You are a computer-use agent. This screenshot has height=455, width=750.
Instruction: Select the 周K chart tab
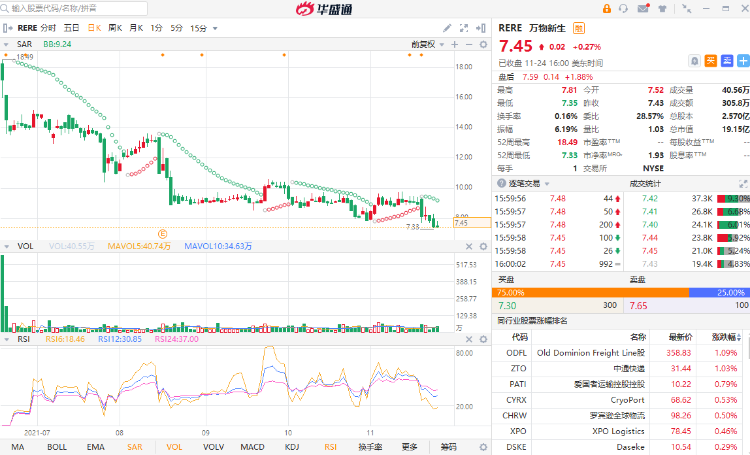click(x=115, y=28)
